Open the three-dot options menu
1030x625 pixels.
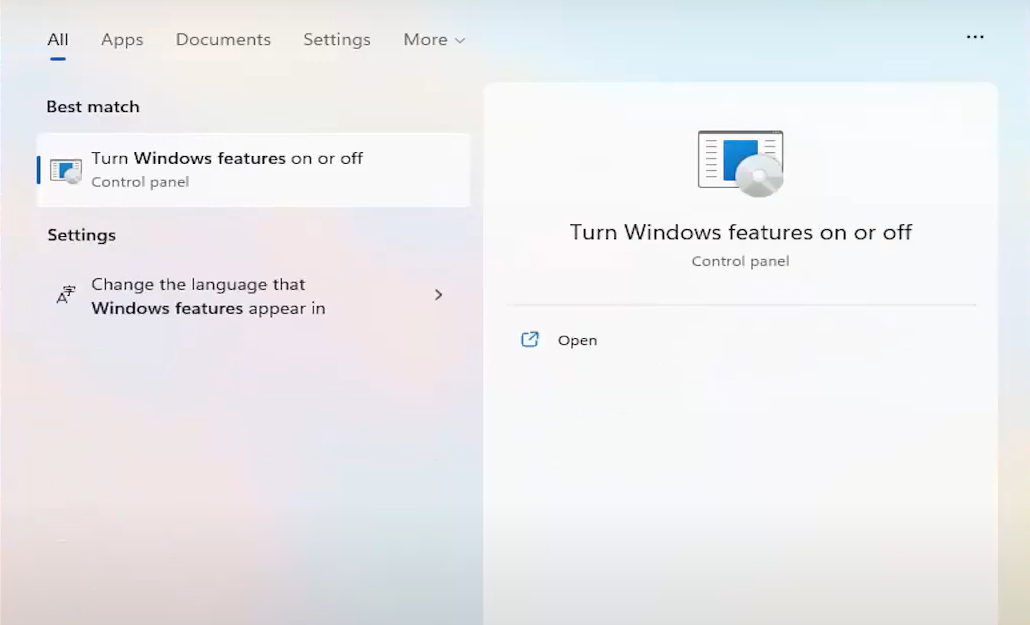[975, 37]
